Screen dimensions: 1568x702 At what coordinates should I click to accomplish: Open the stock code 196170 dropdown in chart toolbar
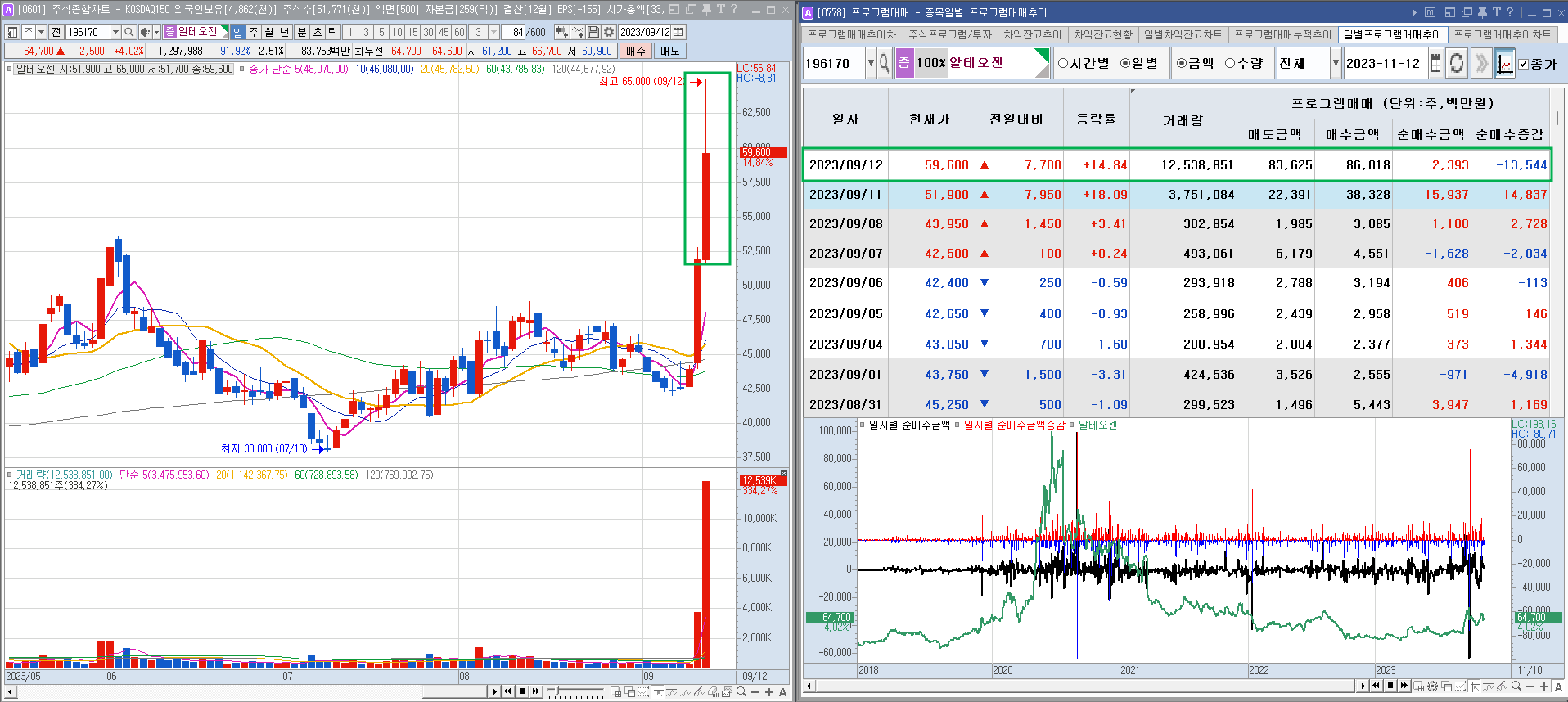click(x=115, y=32)
